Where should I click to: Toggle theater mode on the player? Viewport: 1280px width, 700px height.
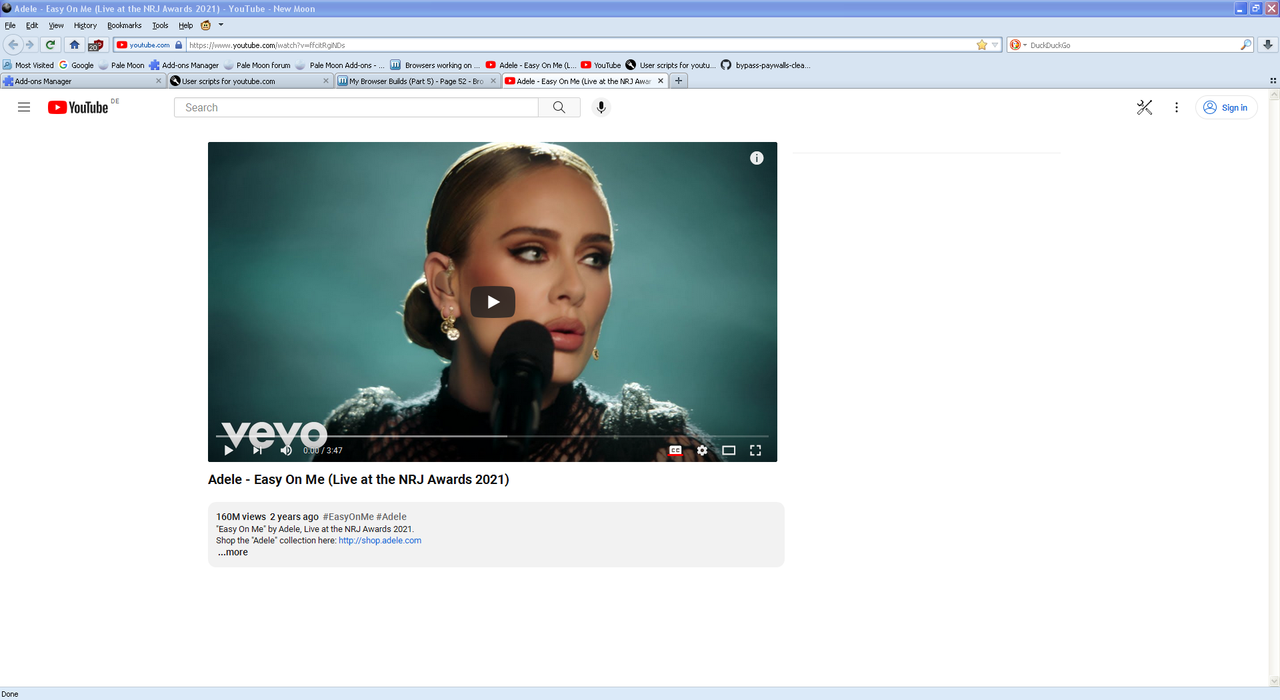tap(729, 450)
